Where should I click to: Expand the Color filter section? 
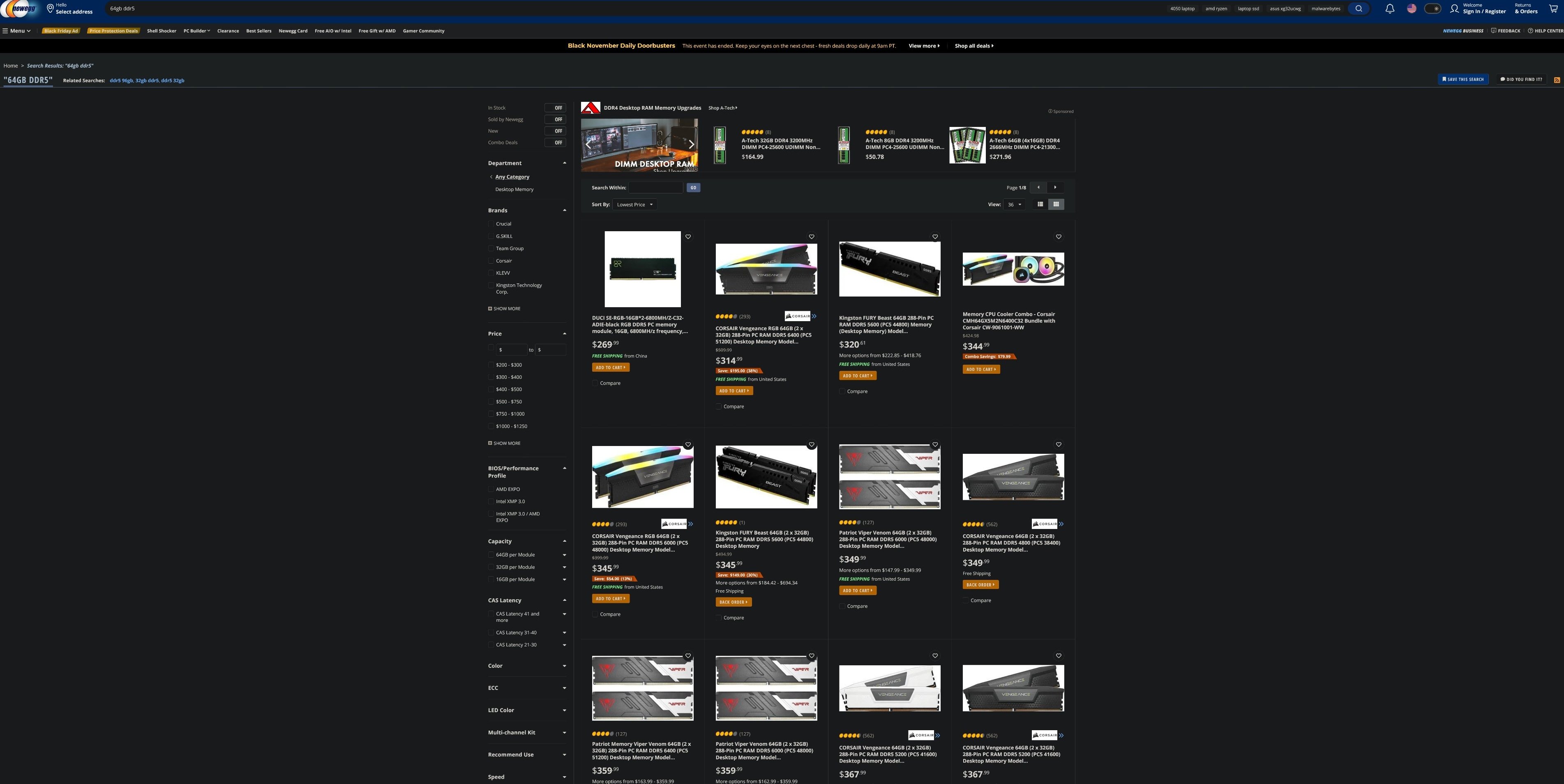[x=526, y=666]
